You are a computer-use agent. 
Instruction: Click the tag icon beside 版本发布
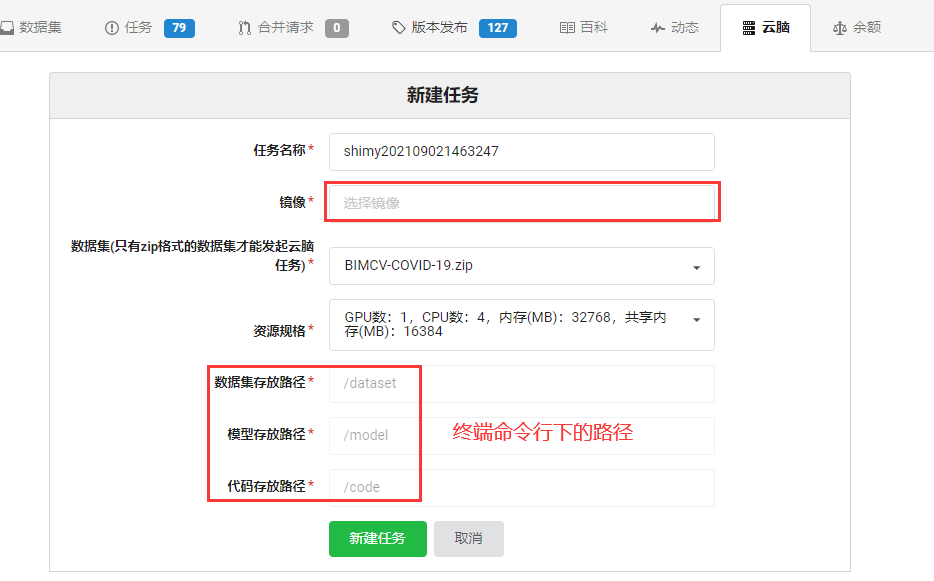pos(398,27)
